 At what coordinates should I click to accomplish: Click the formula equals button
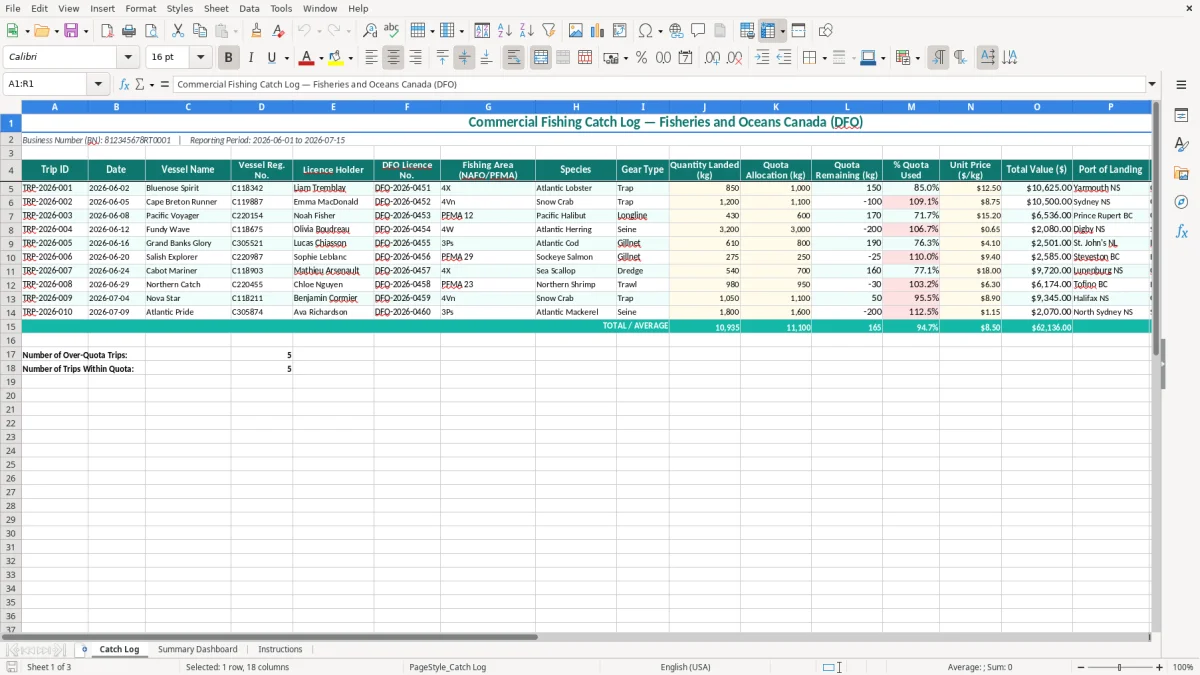pos(165,85)
